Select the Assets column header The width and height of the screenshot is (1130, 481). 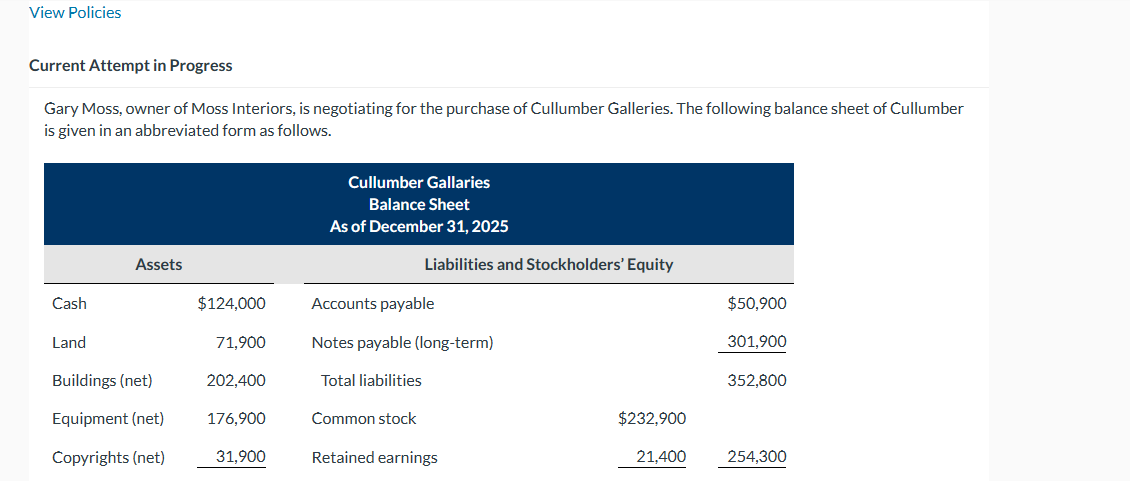(x=158, y=264)
